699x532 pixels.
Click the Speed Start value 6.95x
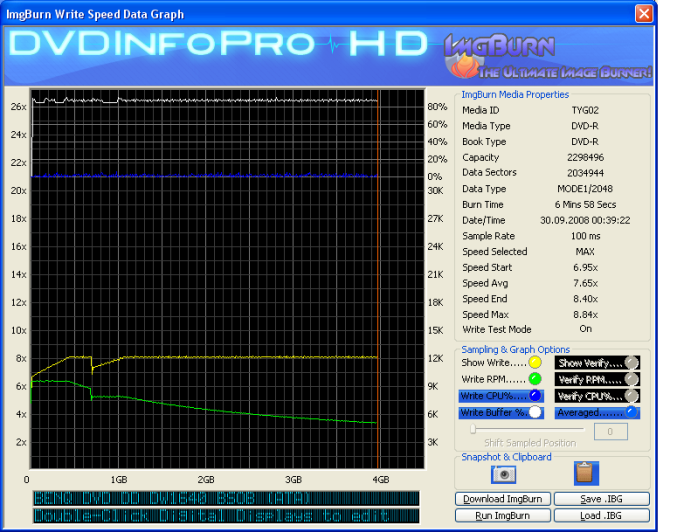pyautogui.click(x=585, y=268)
